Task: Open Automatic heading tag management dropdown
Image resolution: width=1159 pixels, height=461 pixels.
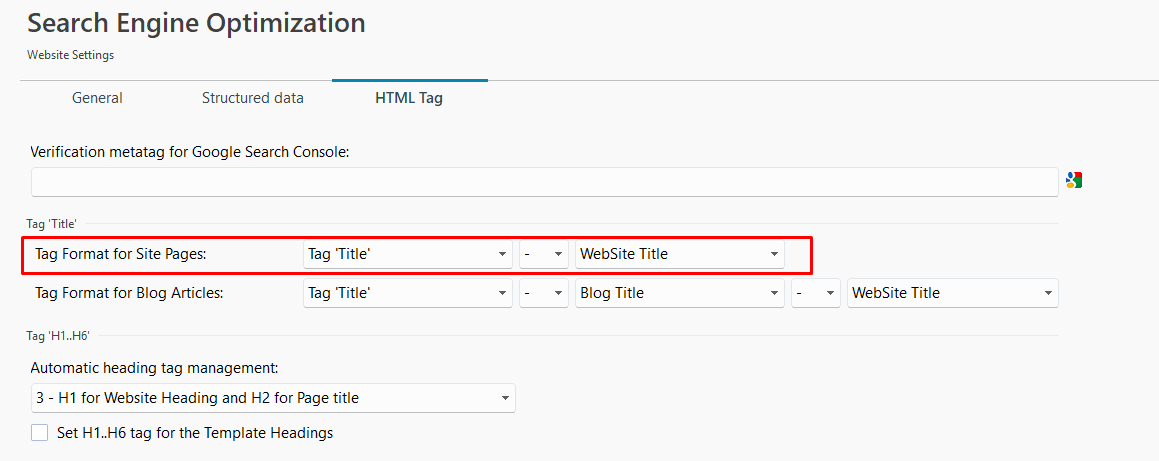Action: [x=273, y=398]
